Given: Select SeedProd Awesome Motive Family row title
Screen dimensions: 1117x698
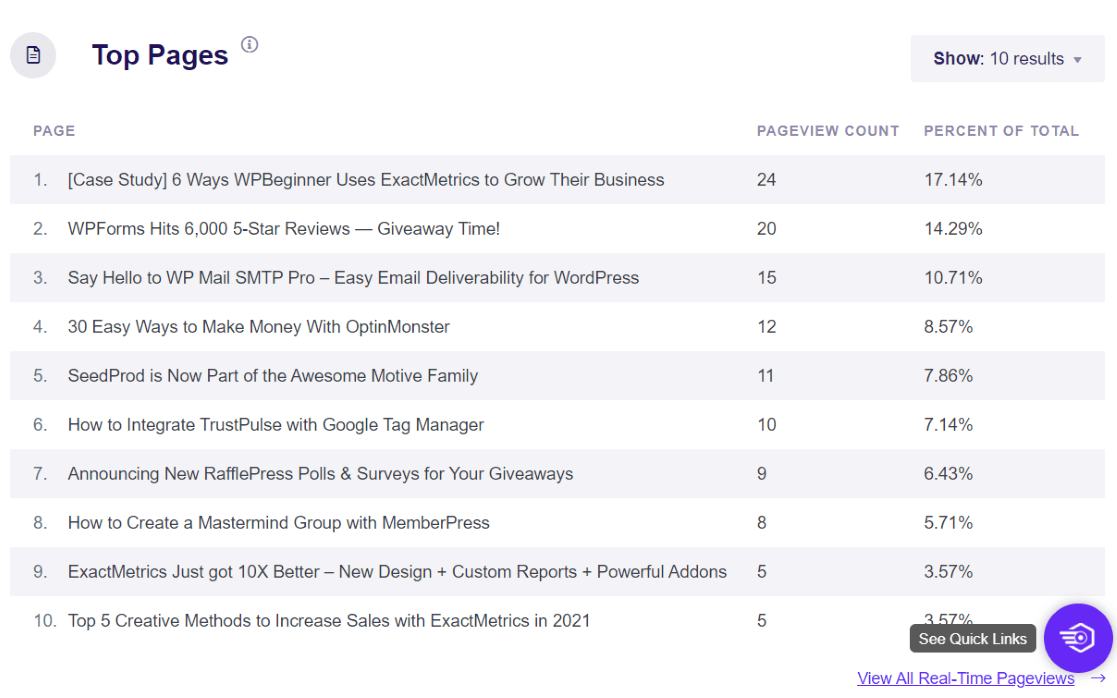Looking at the screenshot, I should tap(273, 375).
